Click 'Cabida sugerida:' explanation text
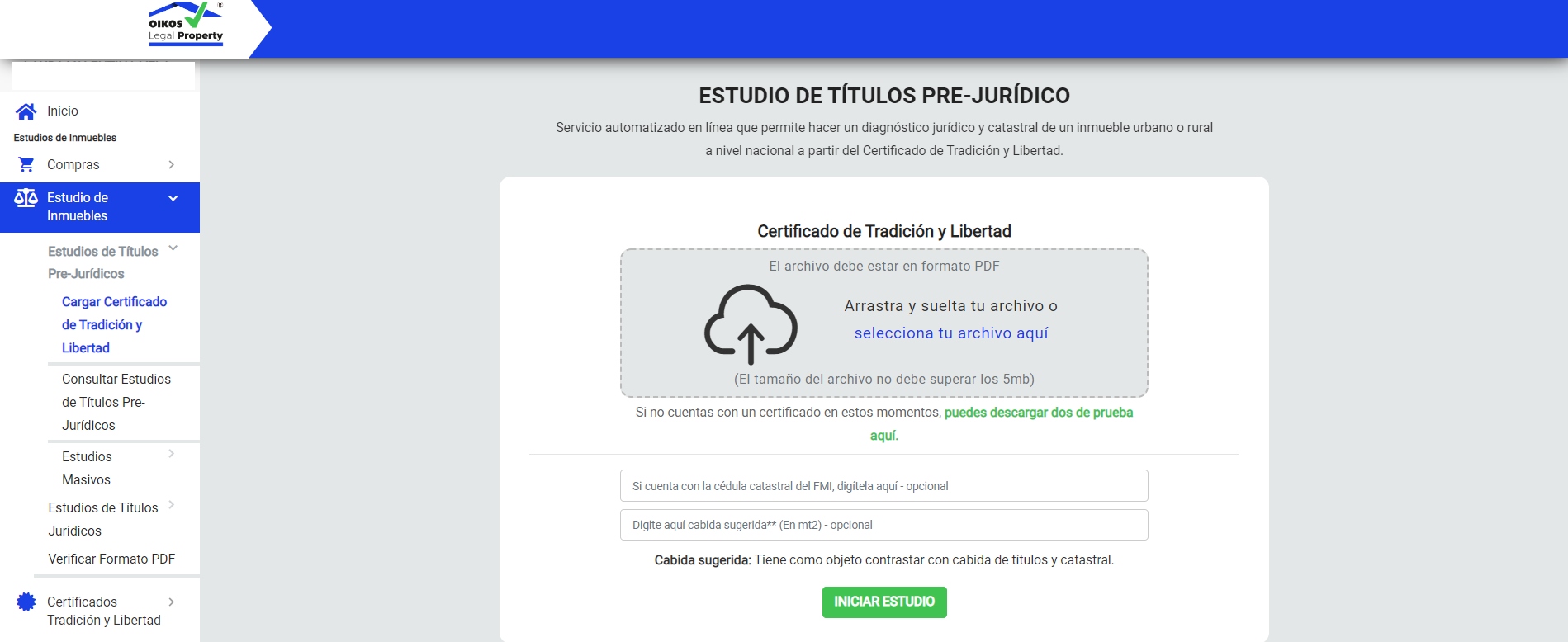The height and width of the screenshot is (642, 1568). click(884, 560)
